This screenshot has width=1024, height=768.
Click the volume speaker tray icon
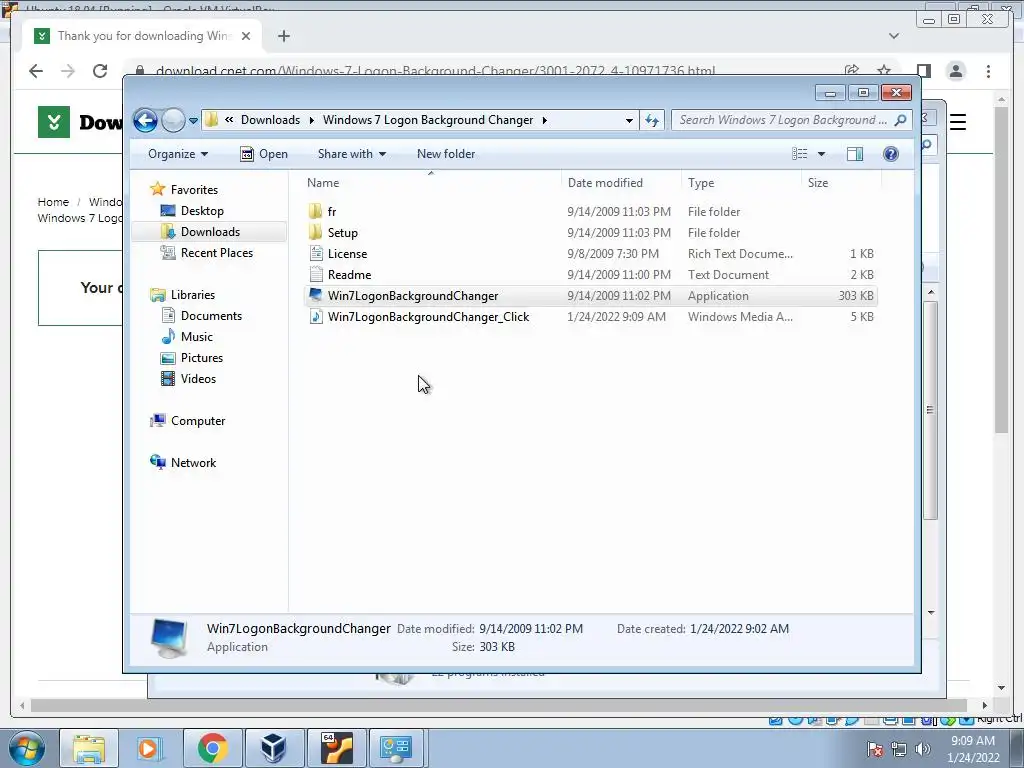click(x=923, y=749)
